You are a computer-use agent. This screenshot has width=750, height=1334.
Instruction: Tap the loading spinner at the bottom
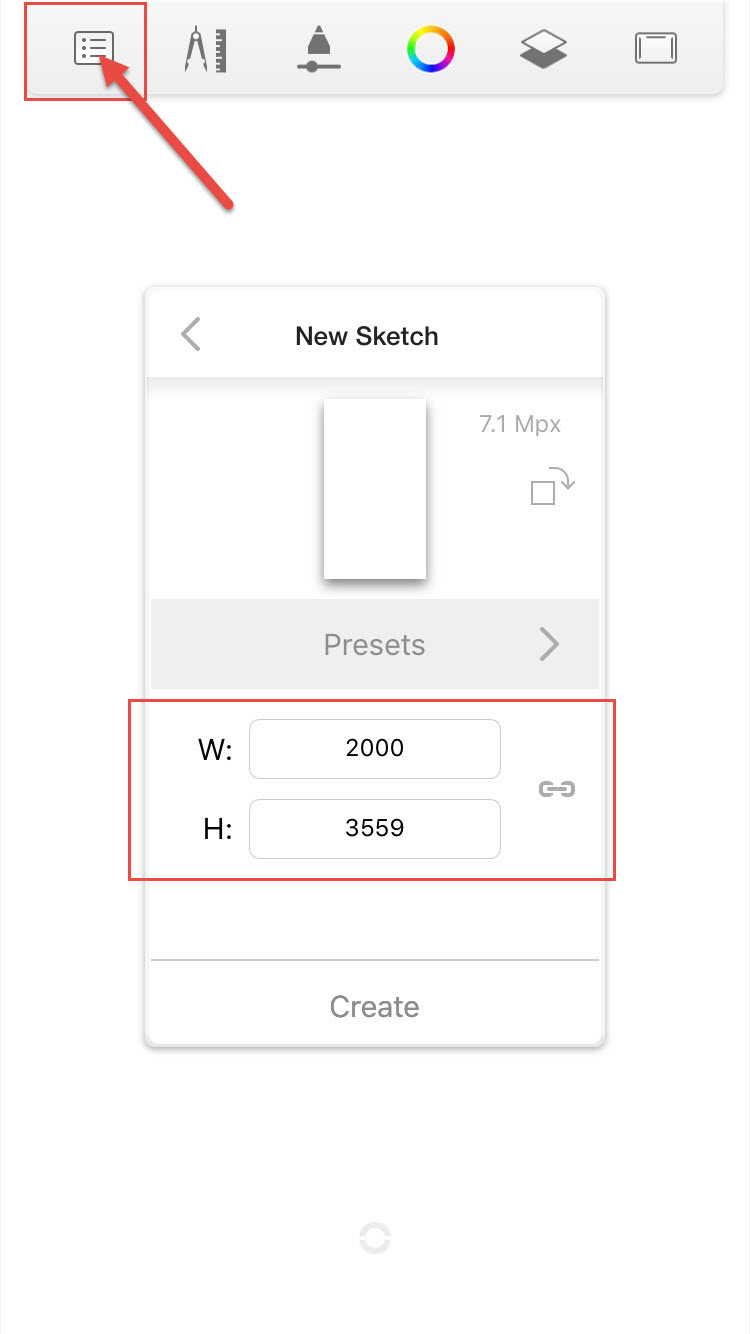coord(374,1239)
